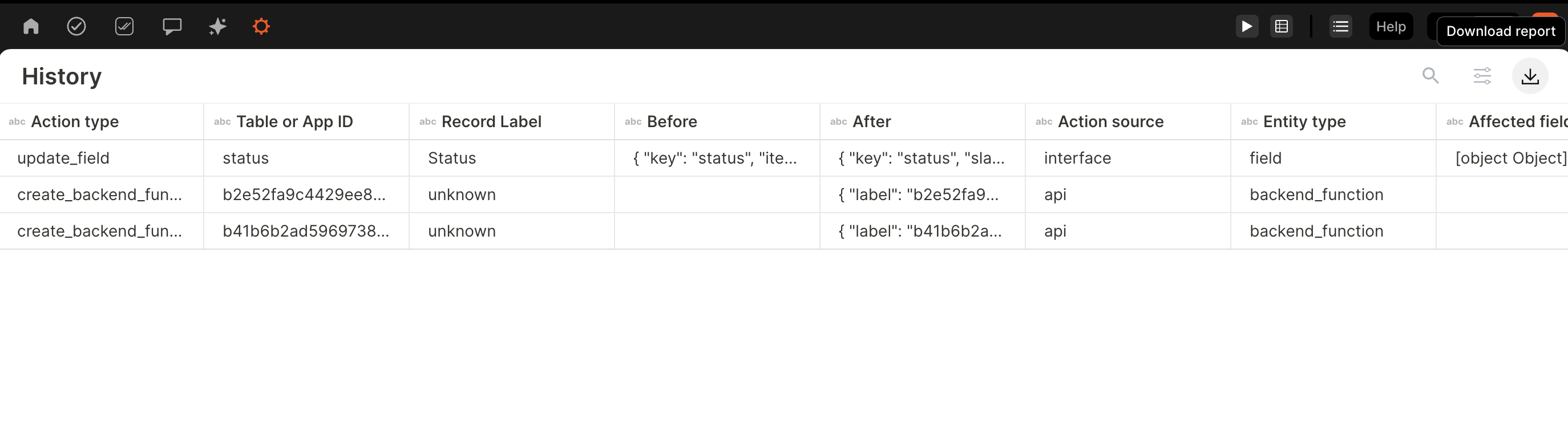The image size is (1568, 423).
Task: Open the list menu icon
Action: [1340, 26]
